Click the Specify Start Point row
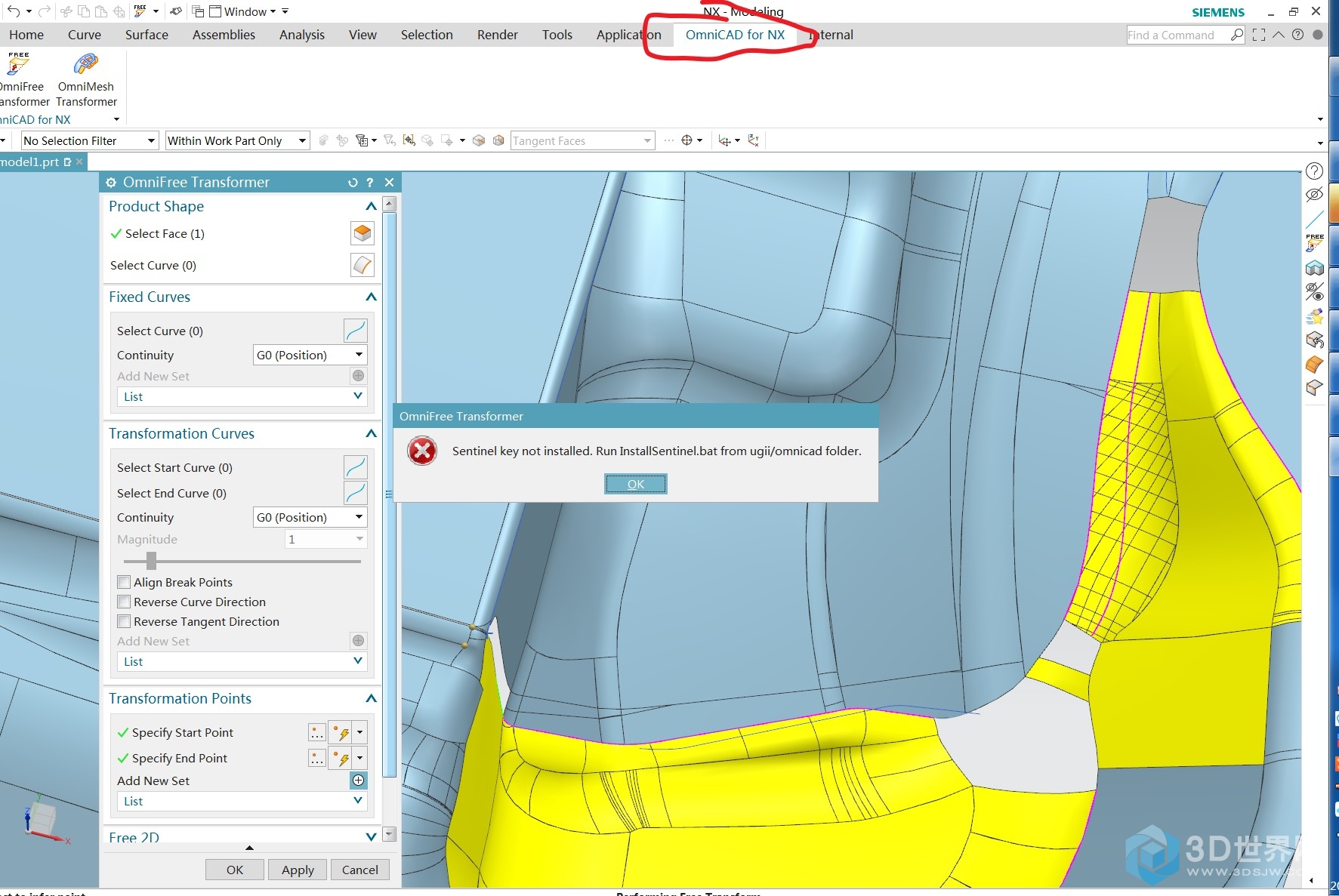This screenshot has width=1339, height=896. point(242,732)
